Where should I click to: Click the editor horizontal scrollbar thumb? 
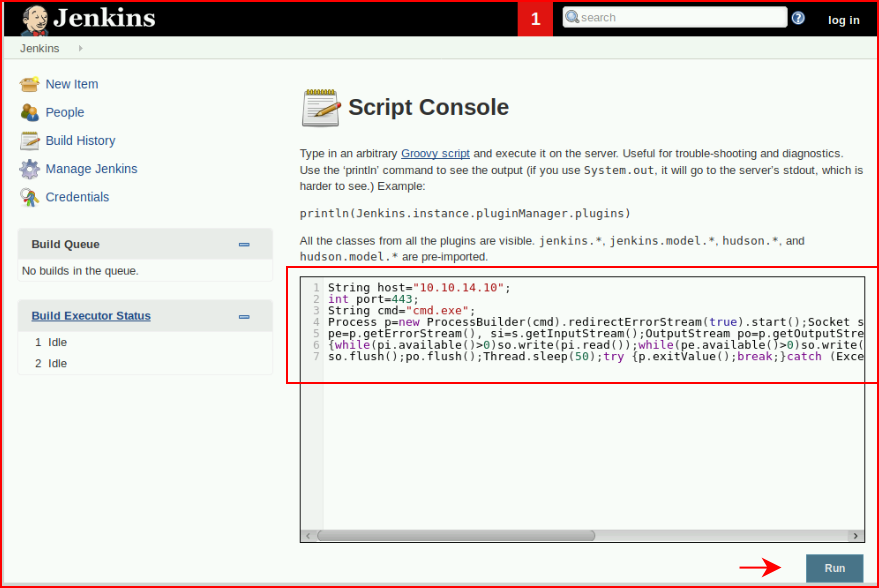coord(456,536)
